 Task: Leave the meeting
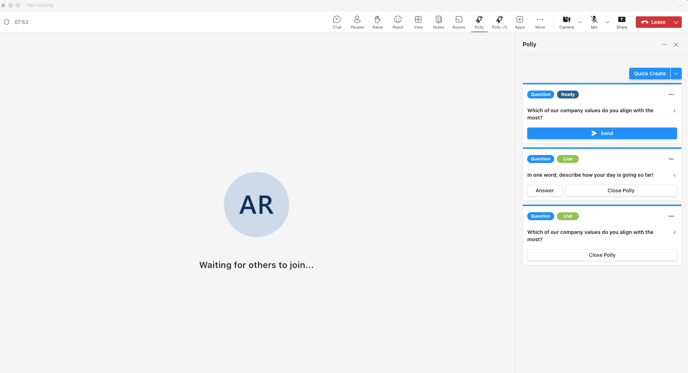click(653, 22)
